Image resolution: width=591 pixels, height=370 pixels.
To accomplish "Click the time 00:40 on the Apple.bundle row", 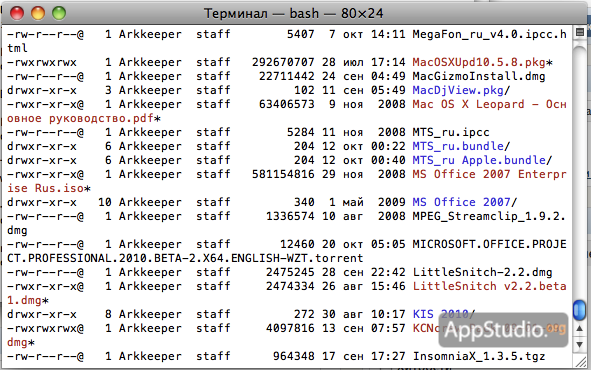I will [x=388, y=160].
